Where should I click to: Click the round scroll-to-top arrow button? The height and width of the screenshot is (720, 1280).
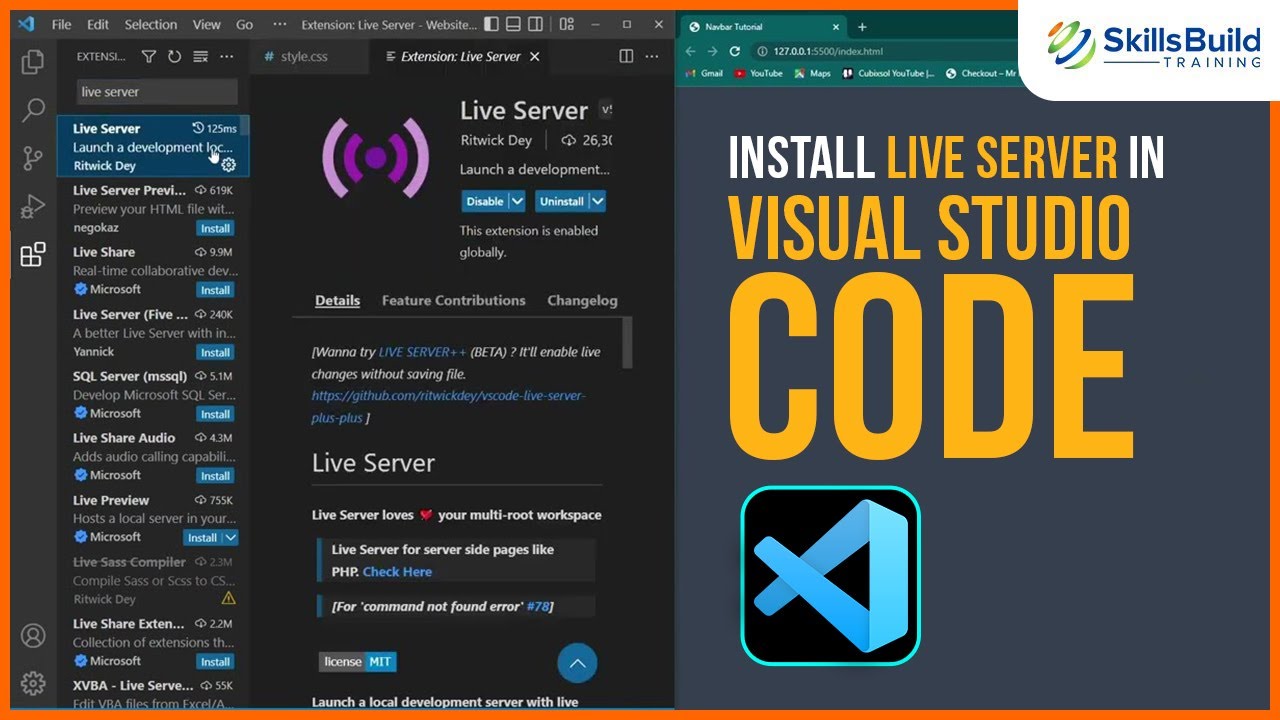tap(577, 663)
